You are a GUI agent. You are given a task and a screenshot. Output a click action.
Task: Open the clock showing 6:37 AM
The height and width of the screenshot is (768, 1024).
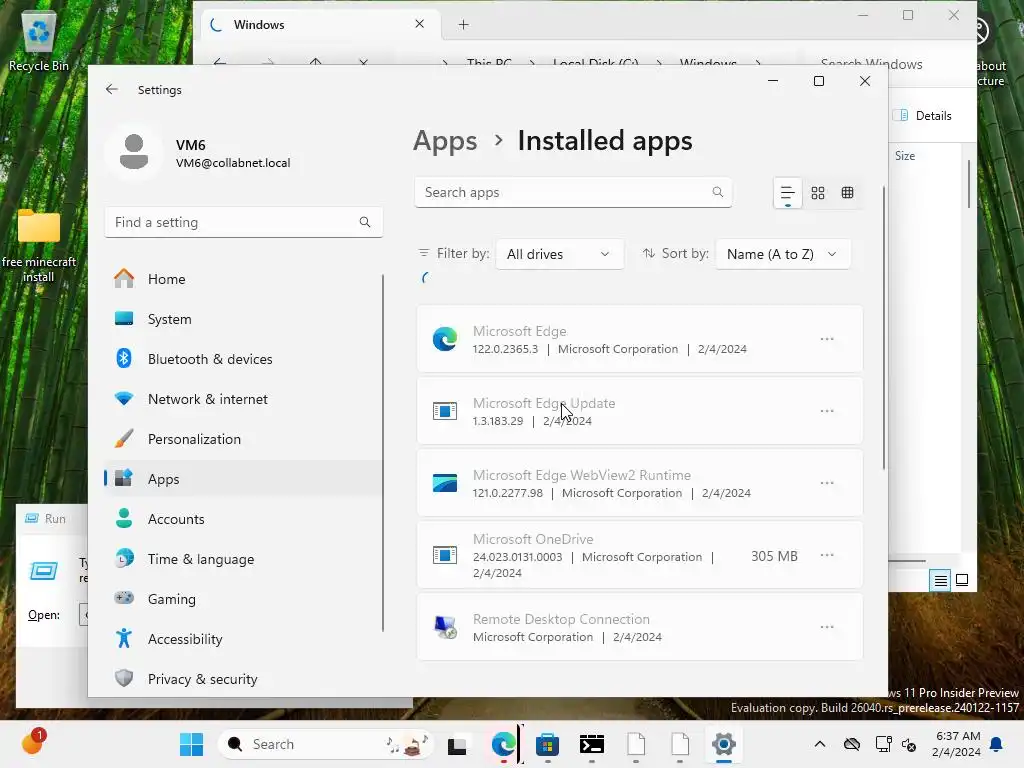[x=957, y=744]
